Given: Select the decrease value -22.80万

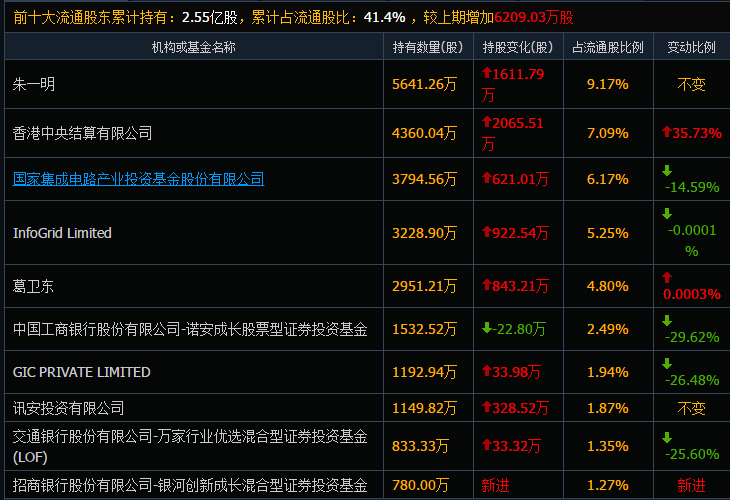Looking at the screenshot, I should pyautogui.click(x=514, y=329).
